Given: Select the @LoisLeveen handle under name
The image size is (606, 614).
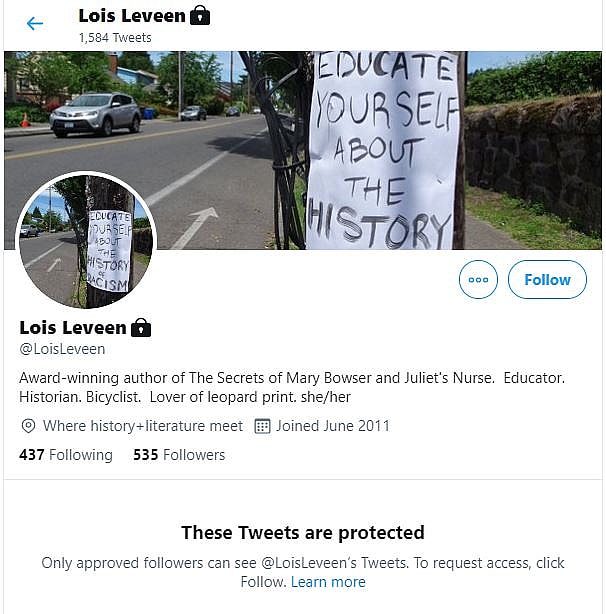Looking at the screenshot, I should point(62,349).
